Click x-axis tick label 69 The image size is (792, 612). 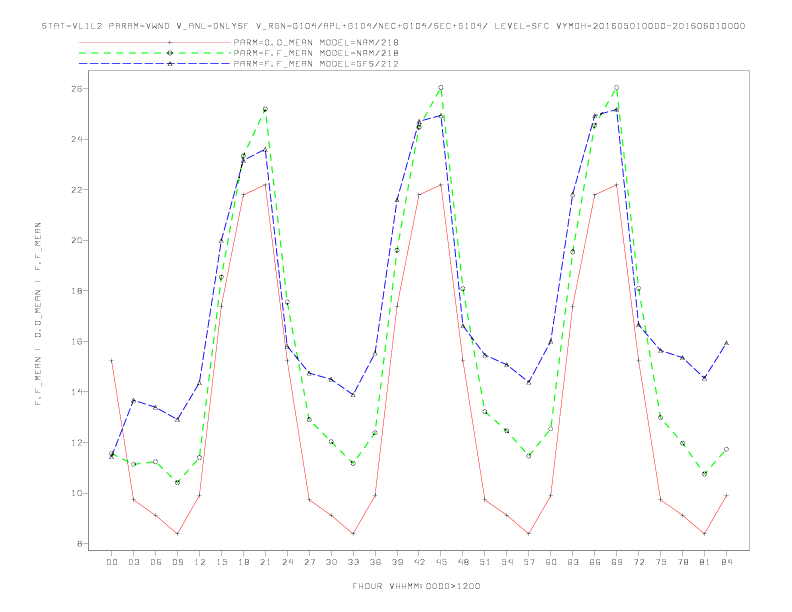(617, 562)
